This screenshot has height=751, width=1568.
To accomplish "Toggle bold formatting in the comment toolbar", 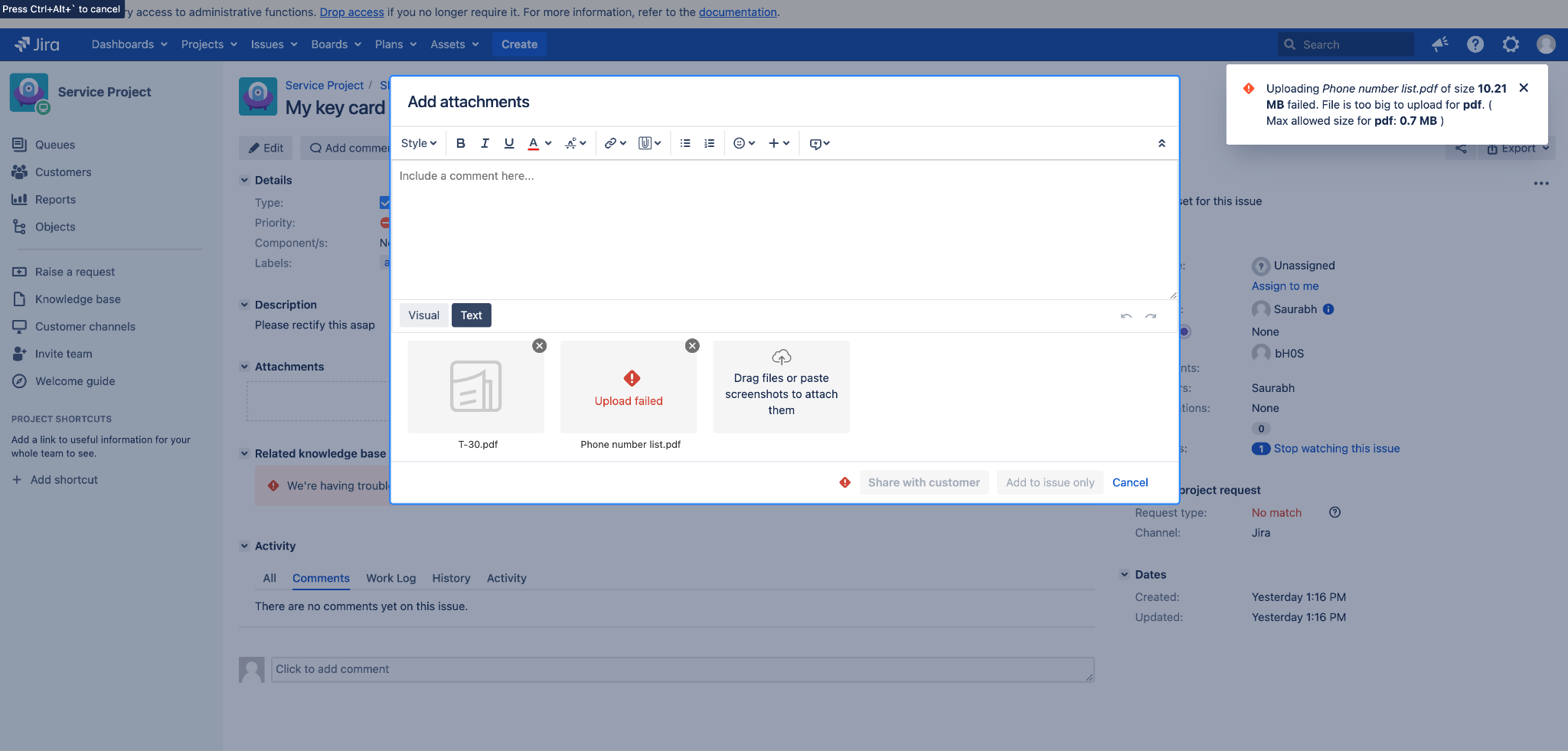I will click(460, 143).
